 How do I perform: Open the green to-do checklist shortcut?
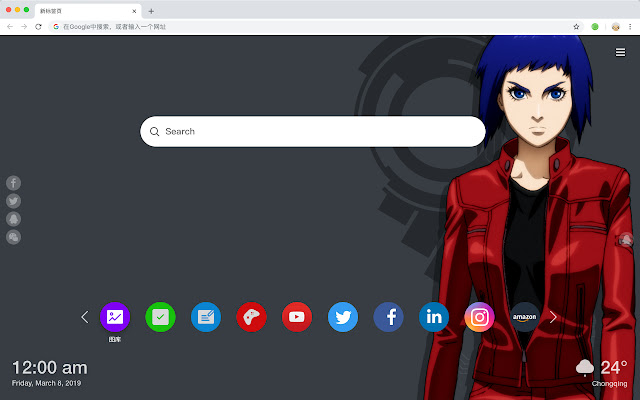coord(160,317)
